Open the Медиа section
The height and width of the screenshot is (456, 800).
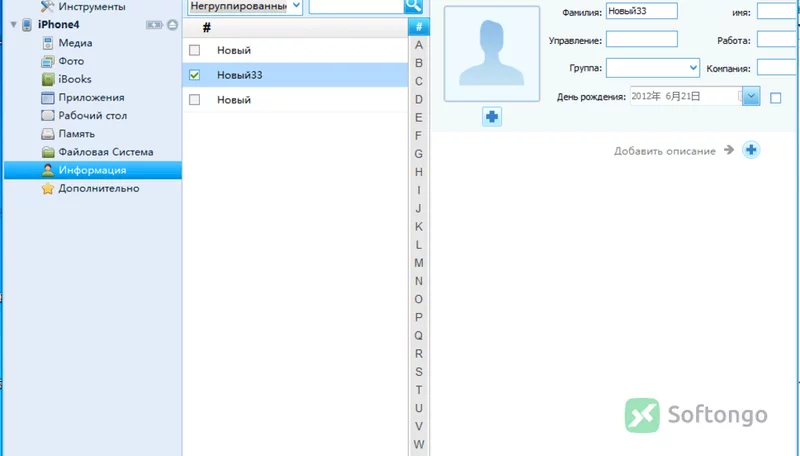tap(75, 43)
